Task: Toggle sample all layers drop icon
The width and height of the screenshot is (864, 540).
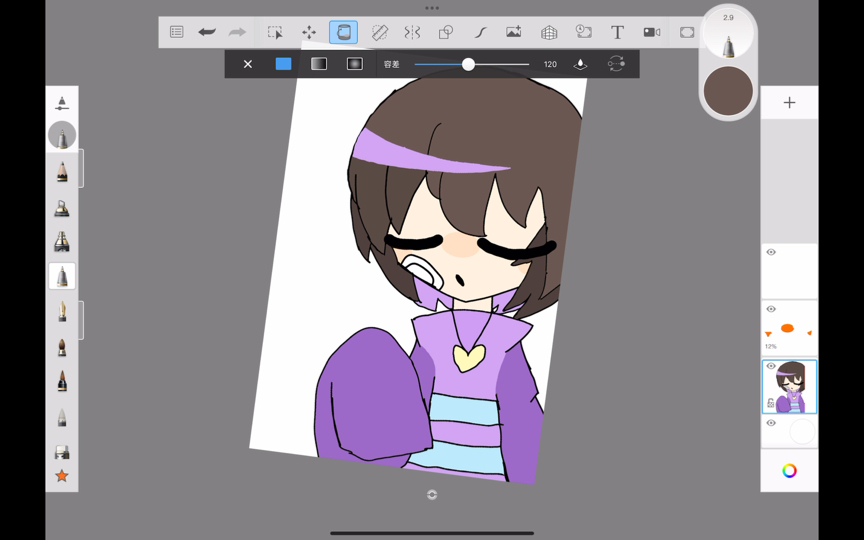Action: point(580,64)
